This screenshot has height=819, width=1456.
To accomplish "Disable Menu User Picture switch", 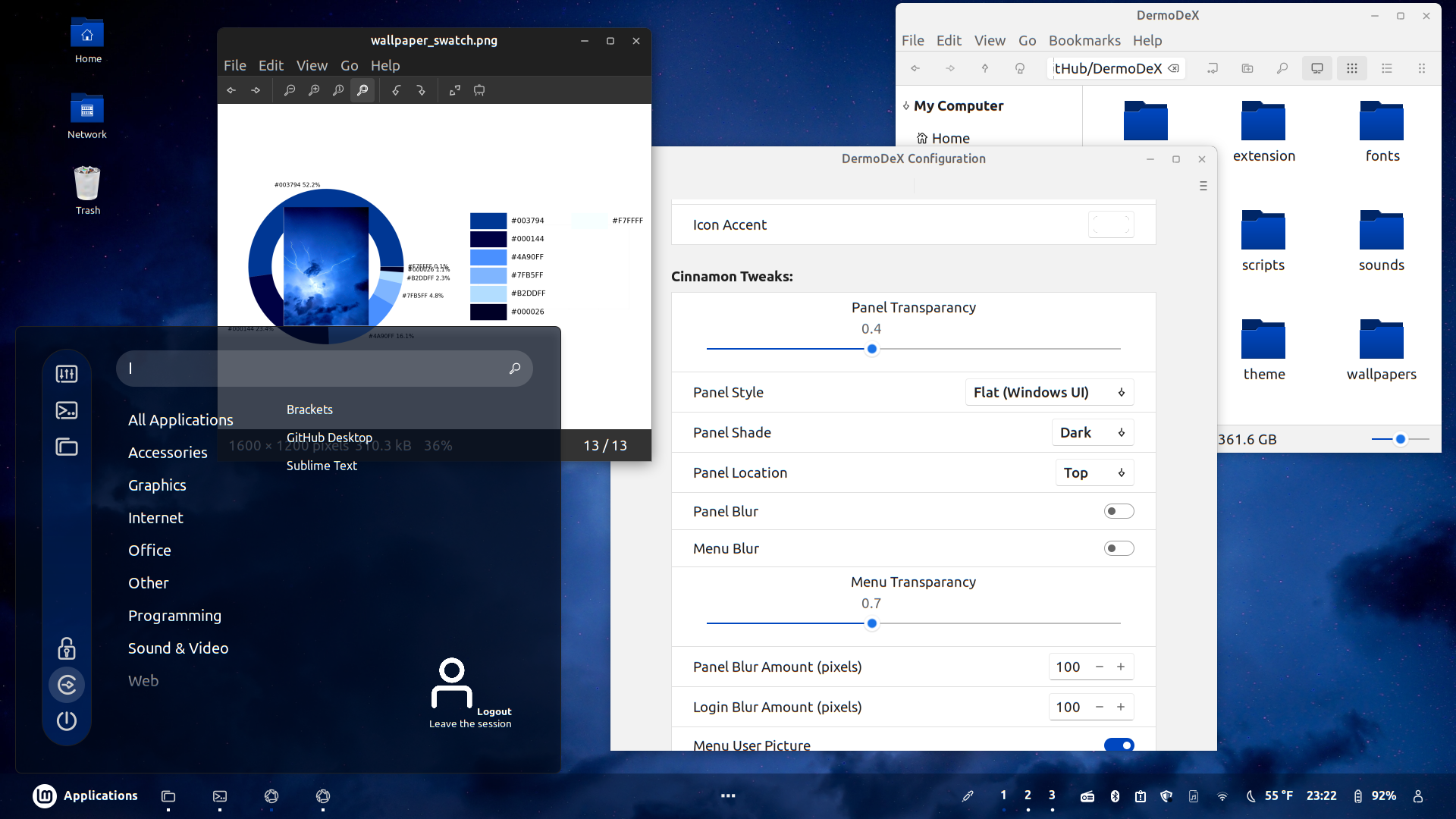I will tap(1119, 745).
